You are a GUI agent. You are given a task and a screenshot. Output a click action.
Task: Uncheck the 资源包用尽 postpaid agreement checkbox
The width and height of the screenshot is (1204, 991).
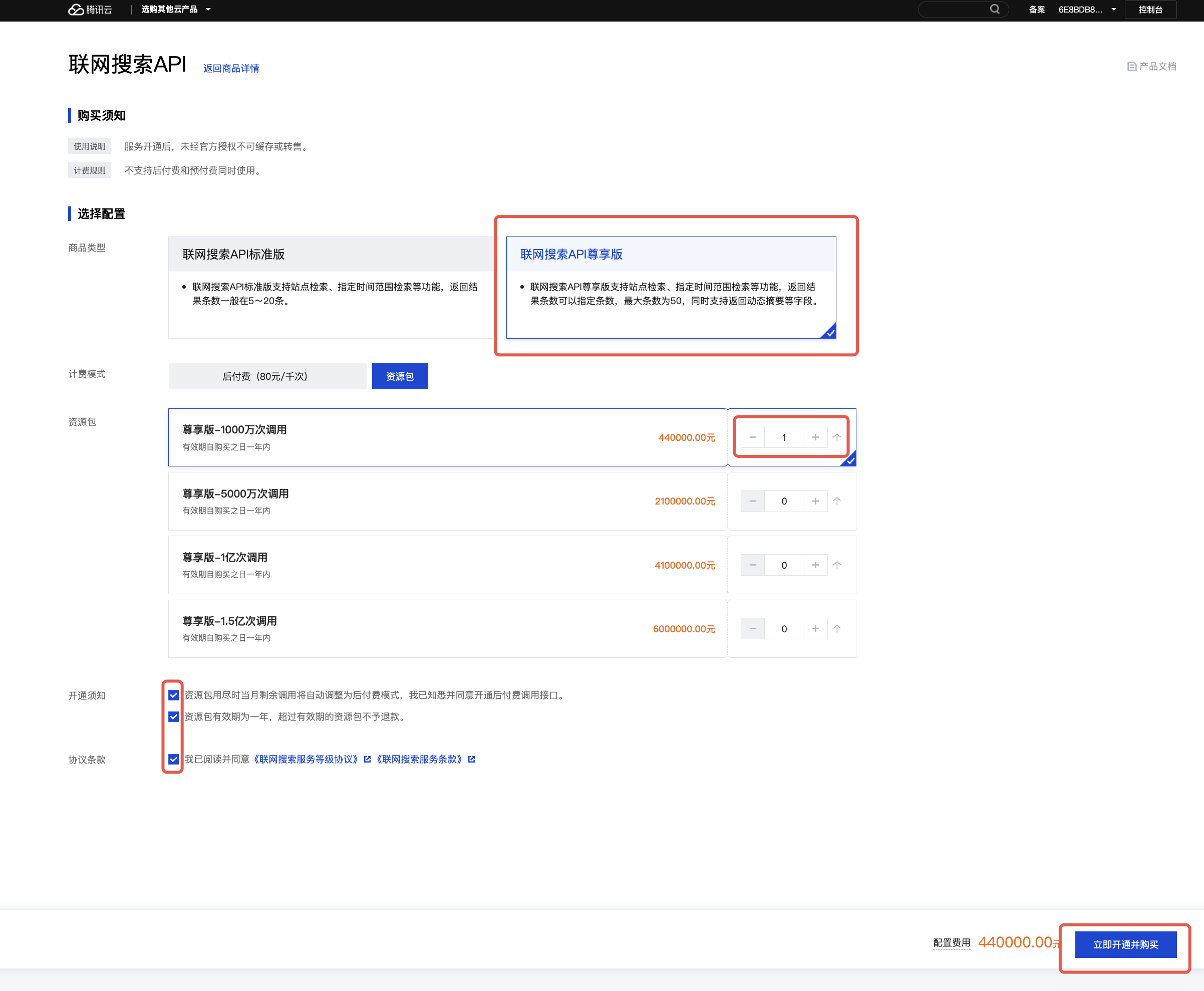(x=173, y=695)
